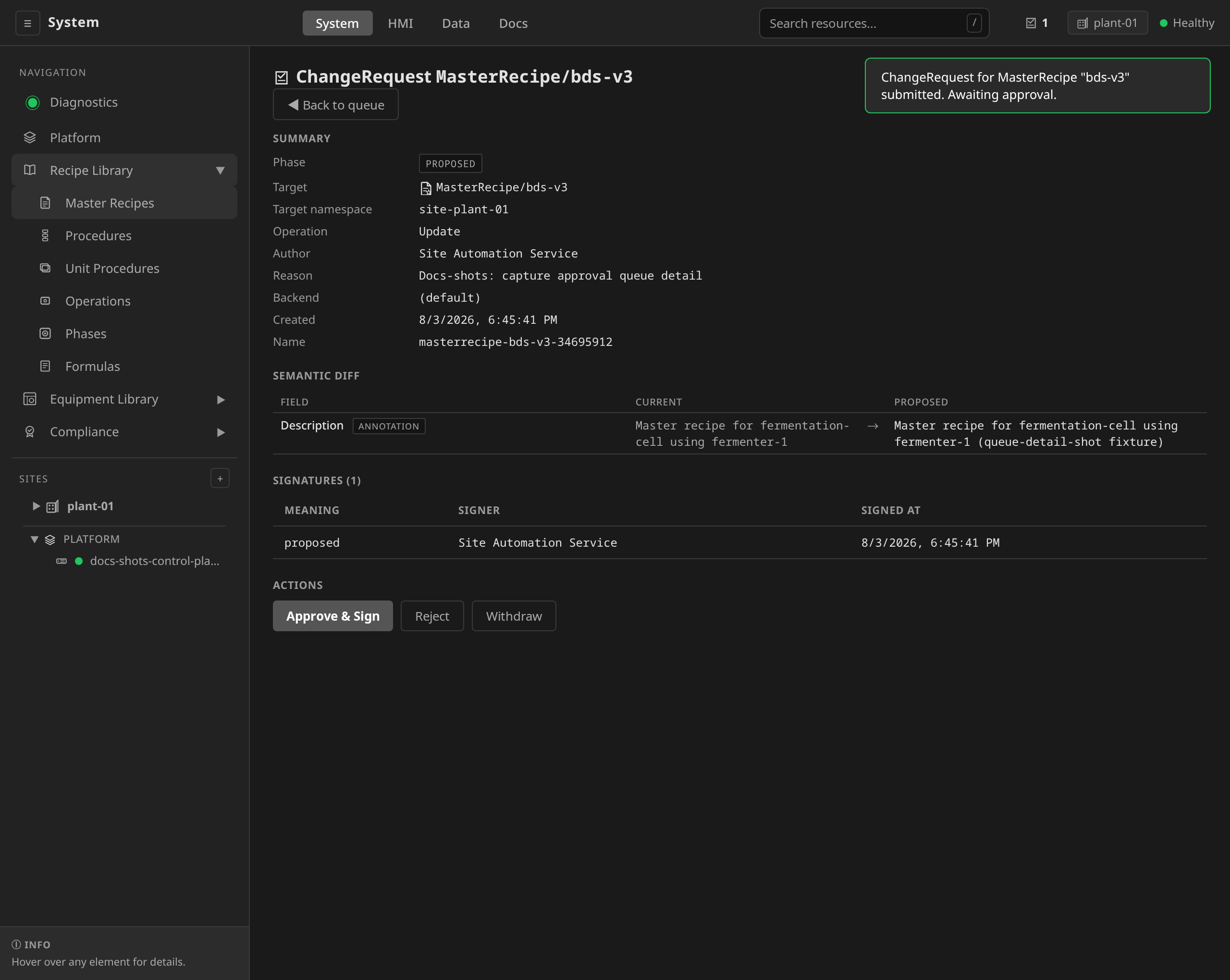Click the Procedures icon in sidebar
Viewport: 1230px width, 980px height.
[x=45, y=235]
